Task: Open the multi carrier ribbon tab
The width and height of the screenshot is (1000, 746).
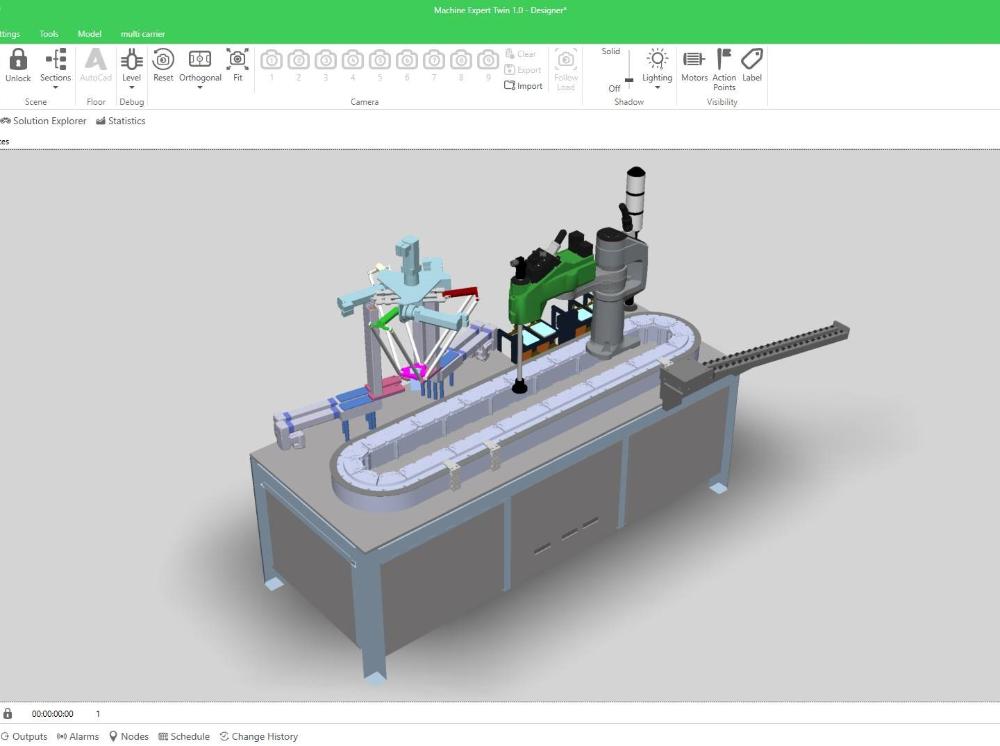Action: tap(143, 34)
